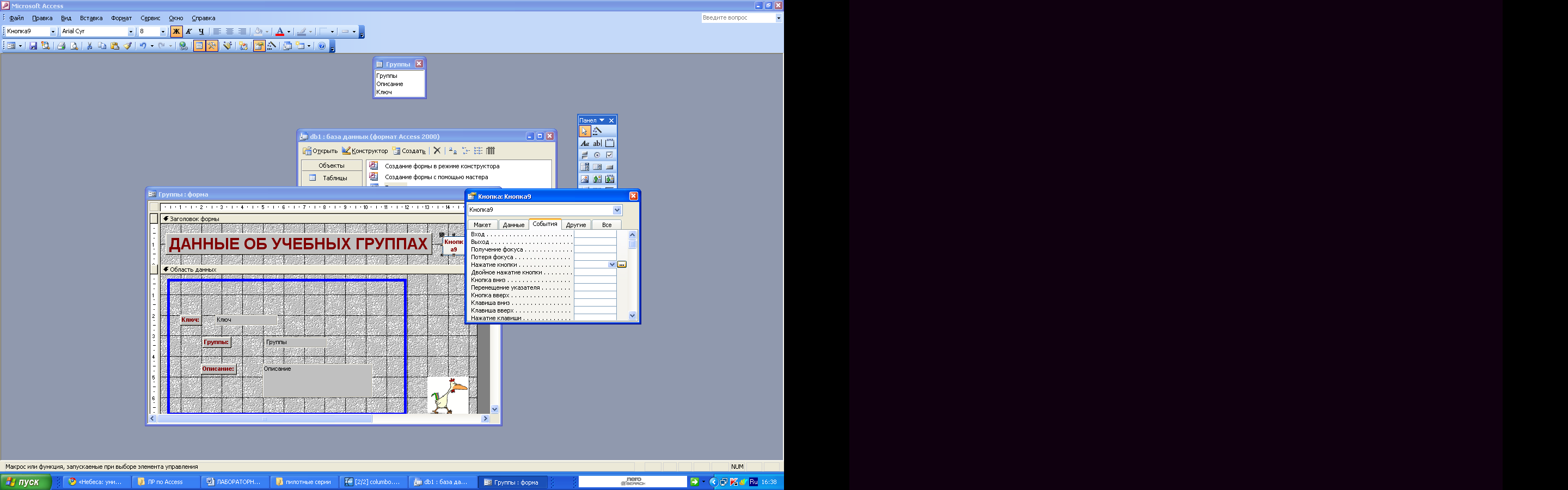Open the special effect dropdown arrow
1568x490 pixels.
354,32
